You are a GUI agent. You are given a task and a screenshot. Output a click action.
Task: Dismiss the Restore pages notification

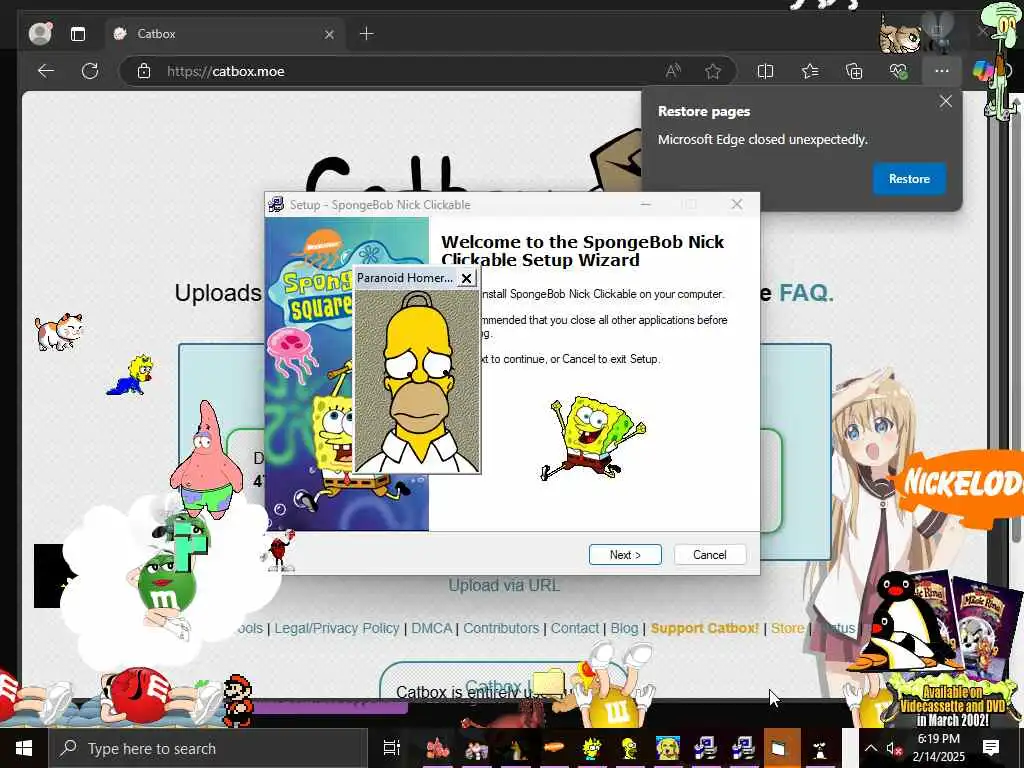(x=945, y=101)
